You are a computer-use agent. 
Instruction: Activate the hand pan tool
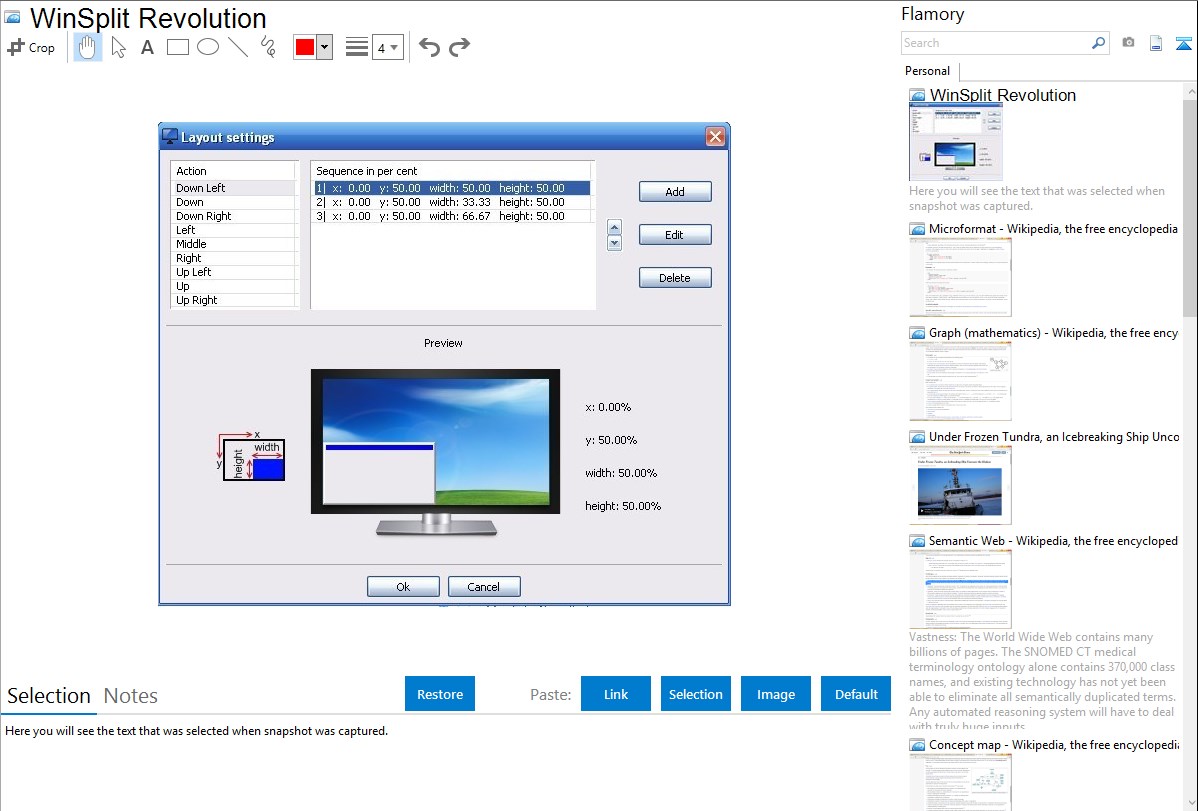click(x=88, y=47)
